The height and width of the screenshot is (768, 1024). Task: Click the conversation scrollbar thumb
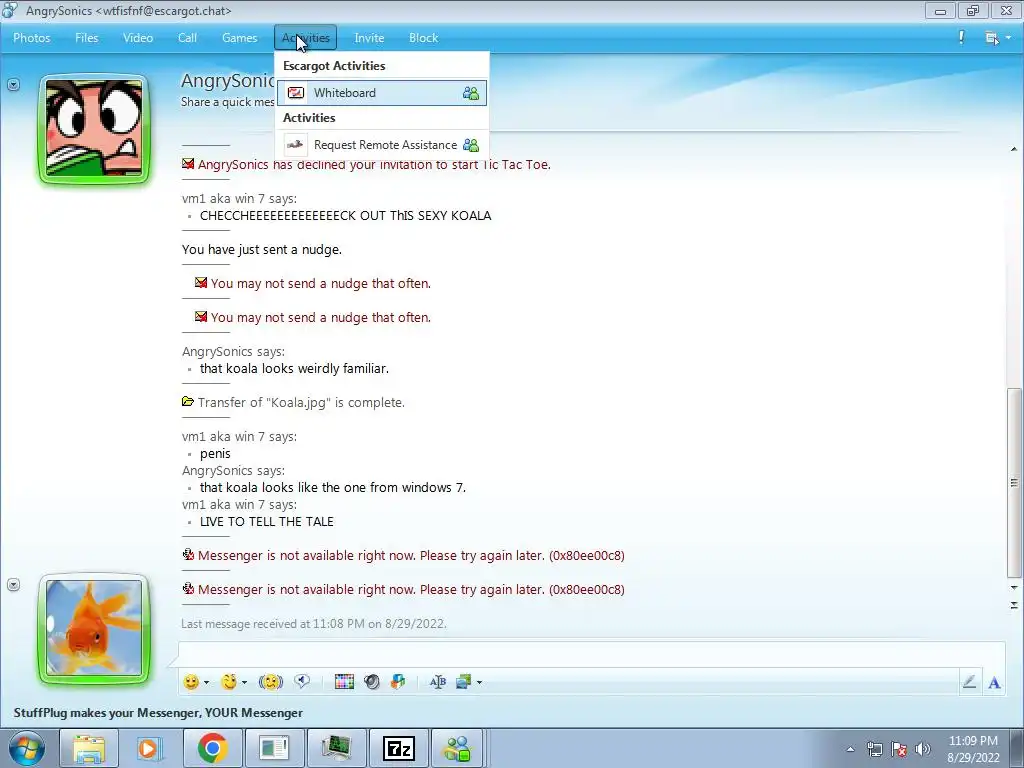[1014, 483]
